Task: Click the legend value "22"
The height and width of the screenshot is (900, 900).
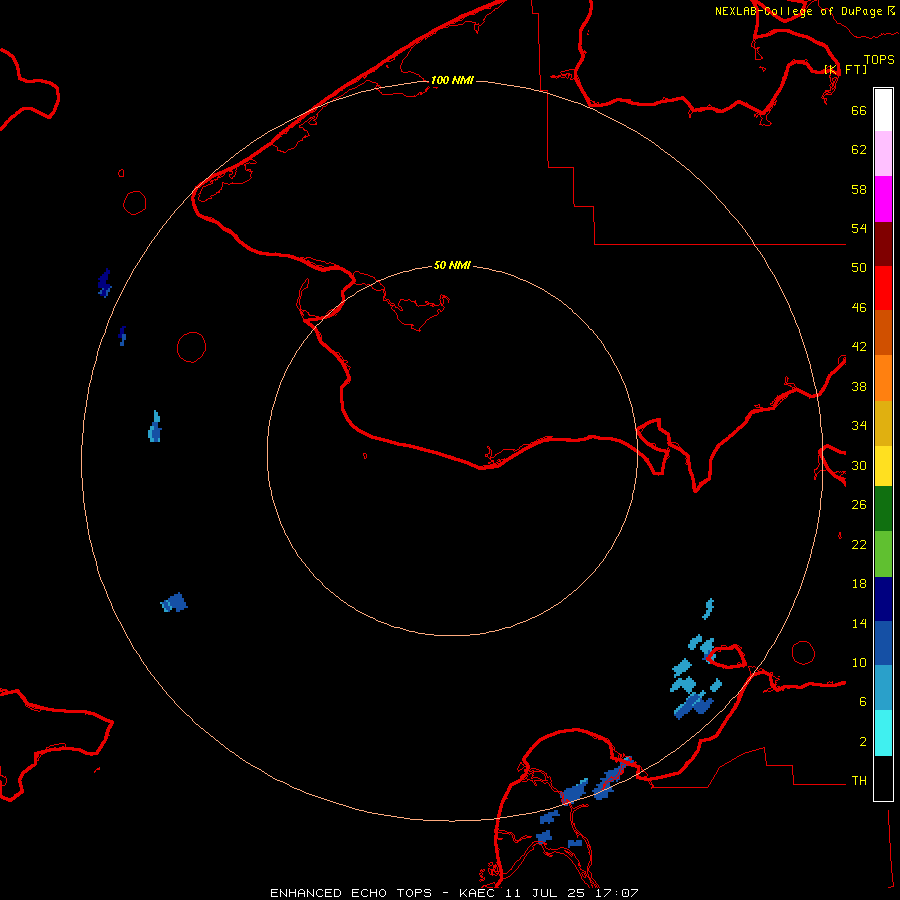Action: 859,545
